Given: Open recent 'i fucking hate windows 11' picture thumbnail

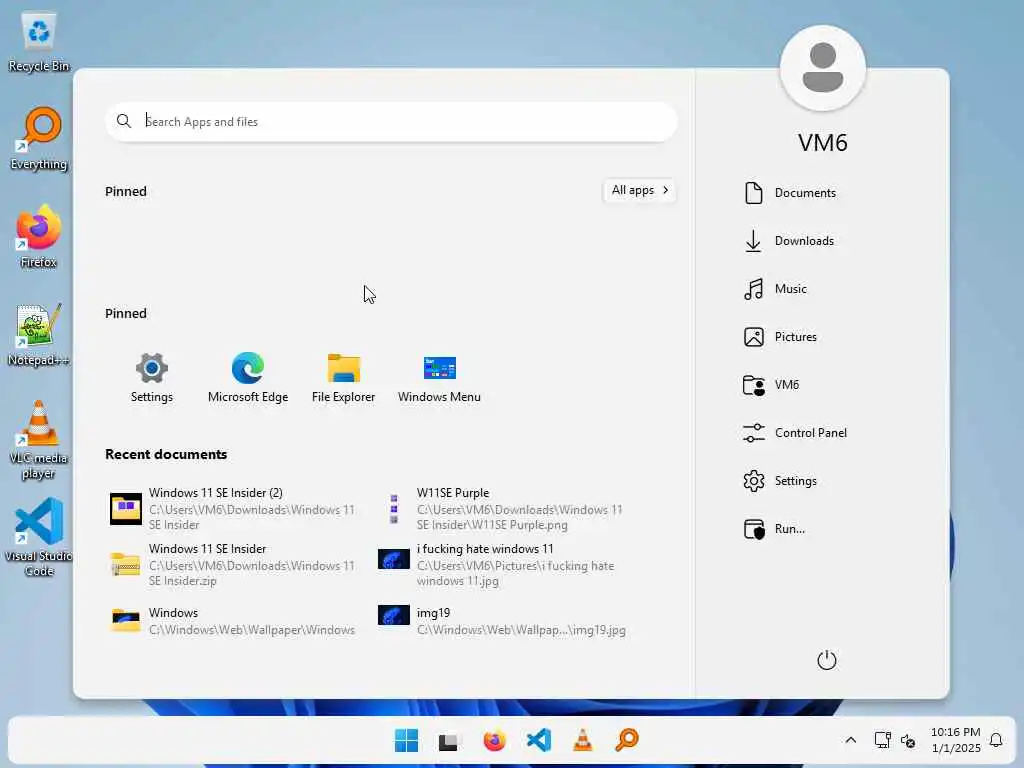Looking at the screenshot, I should point(394,560).
